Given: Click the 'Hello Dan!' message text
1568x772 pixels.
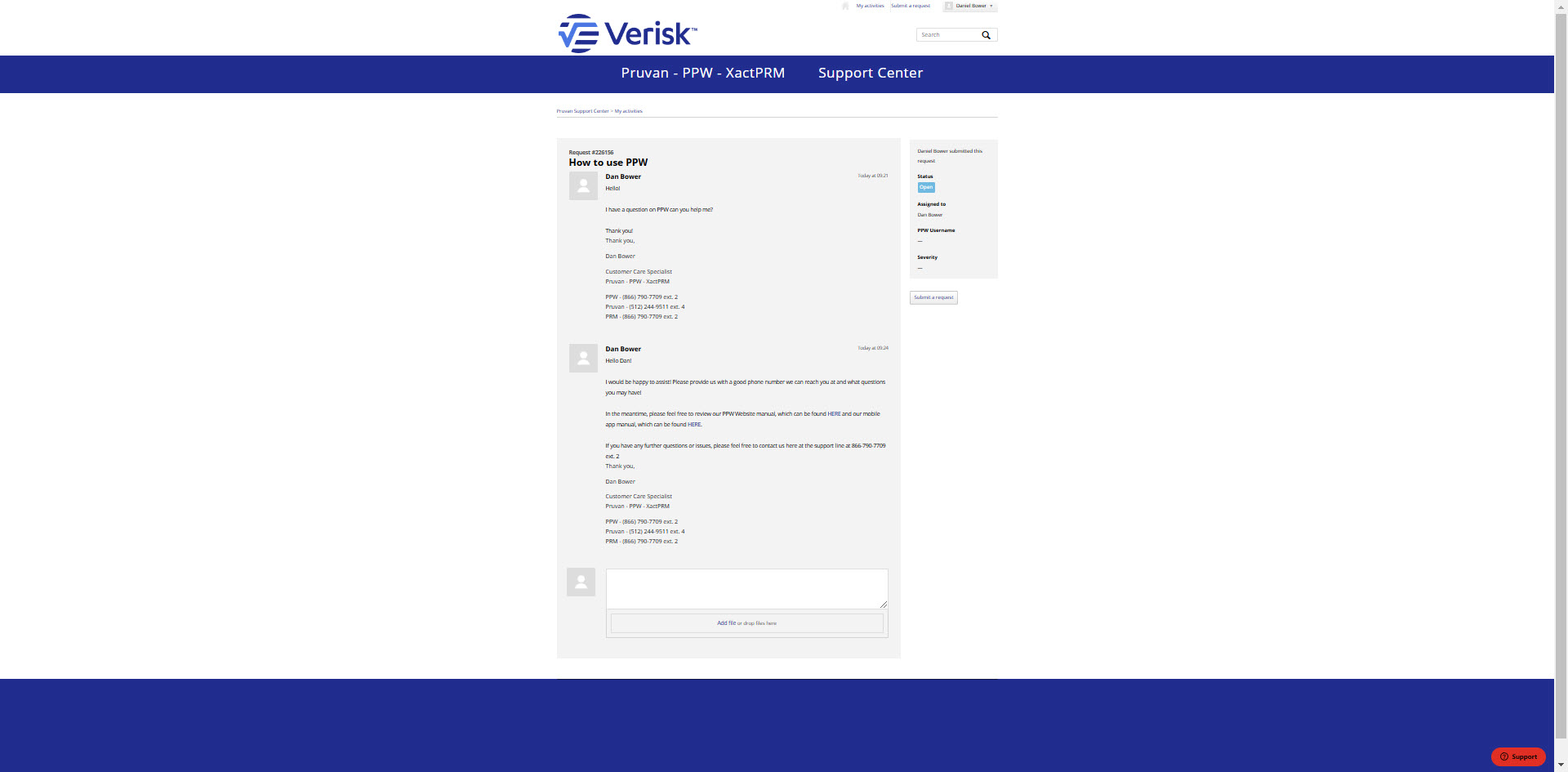Looking at the screenshot, I should [x=618, y=361].
